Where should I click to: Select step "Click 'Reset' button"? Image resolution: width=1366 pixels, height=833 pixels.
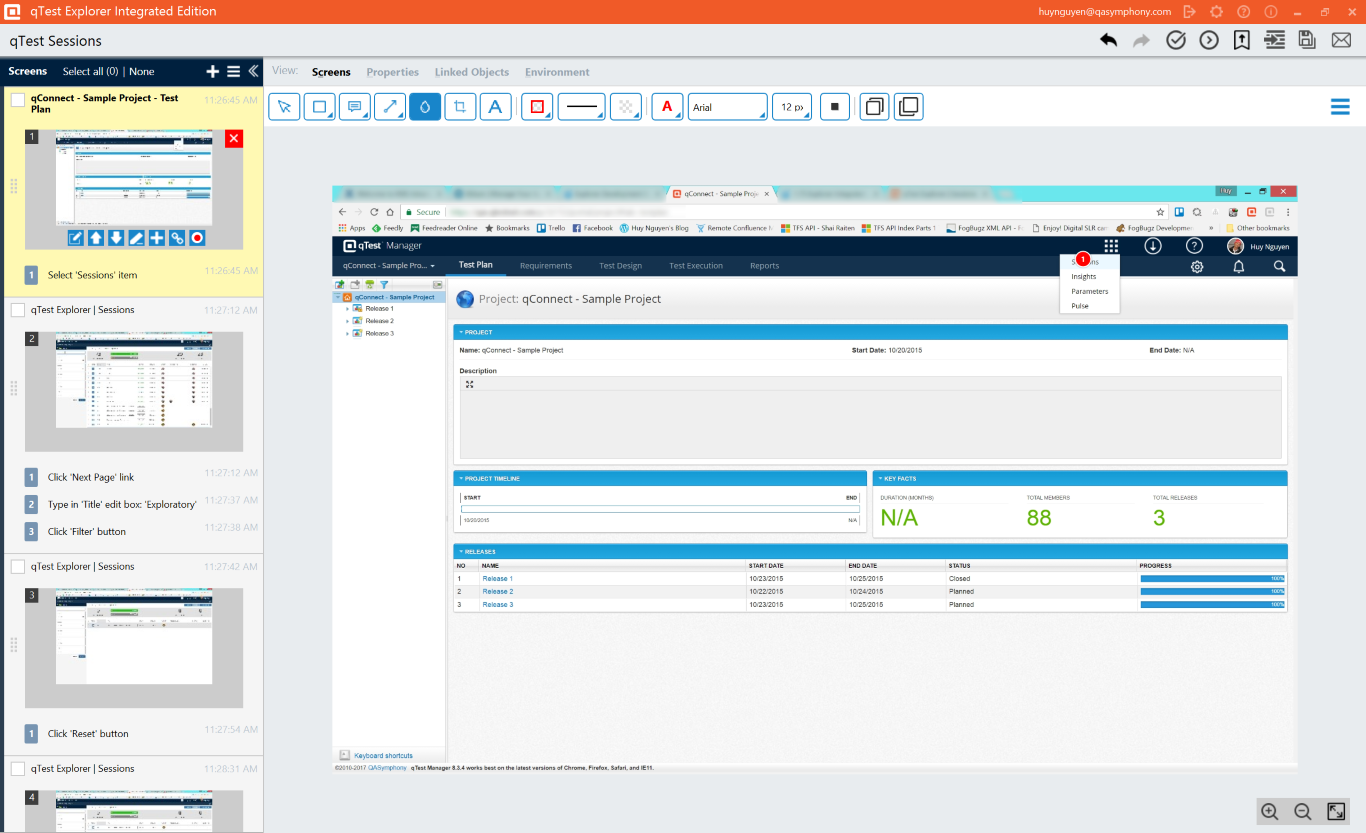[x=88, y=733]
